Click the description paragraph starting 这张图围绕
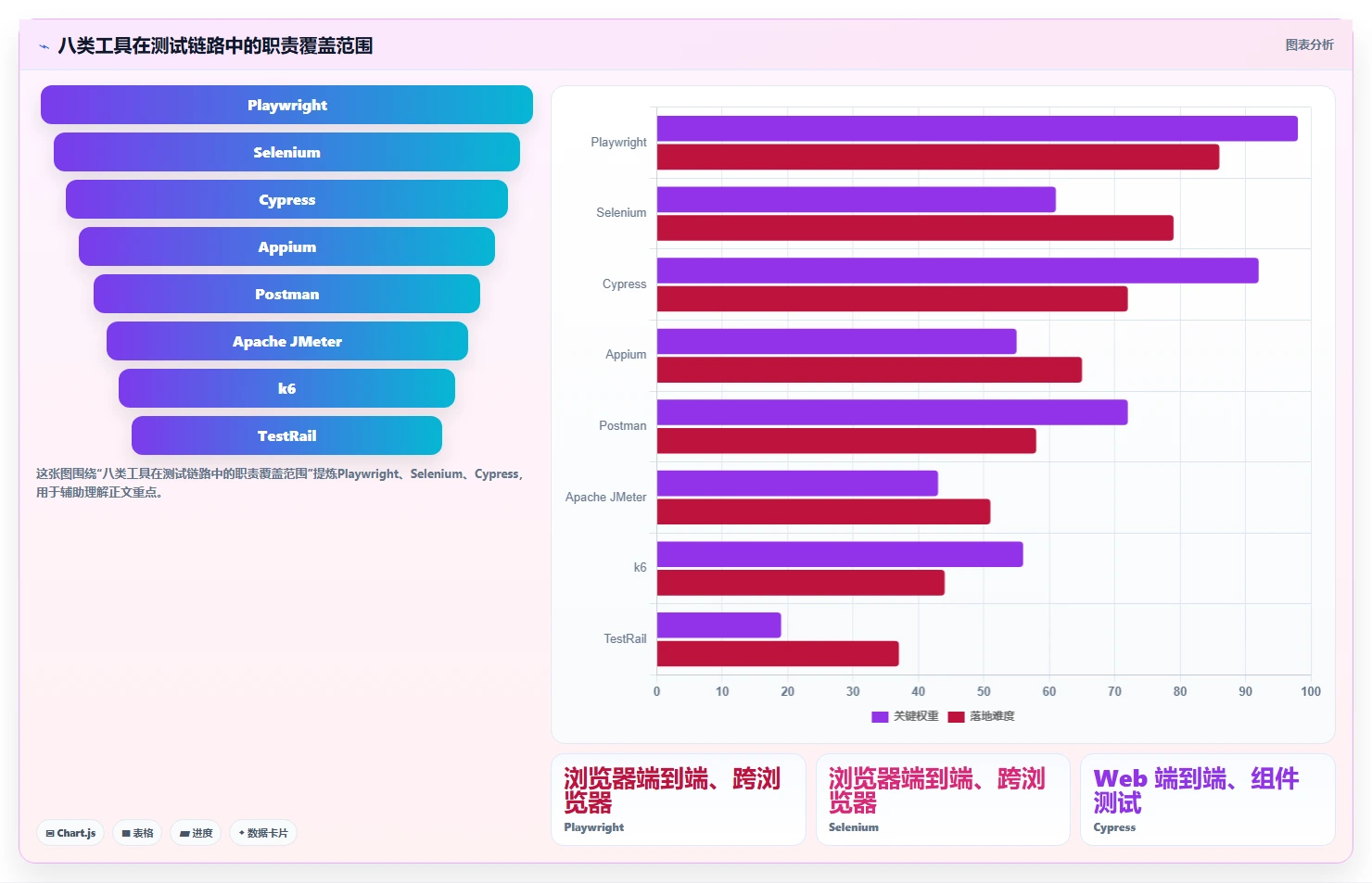1372x883 pixels. coord(281,483)
